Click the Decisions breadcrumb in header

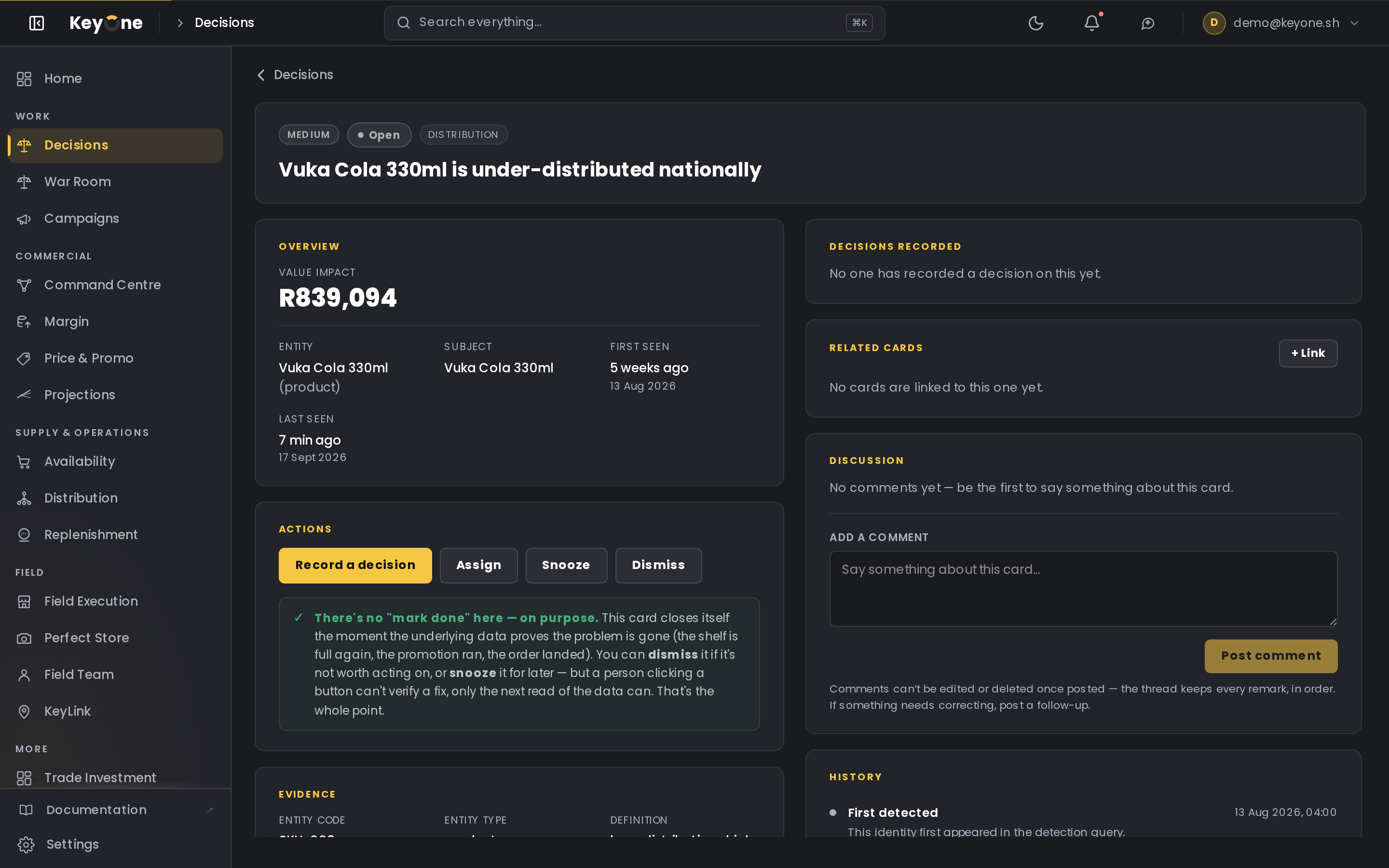(224, 23)
